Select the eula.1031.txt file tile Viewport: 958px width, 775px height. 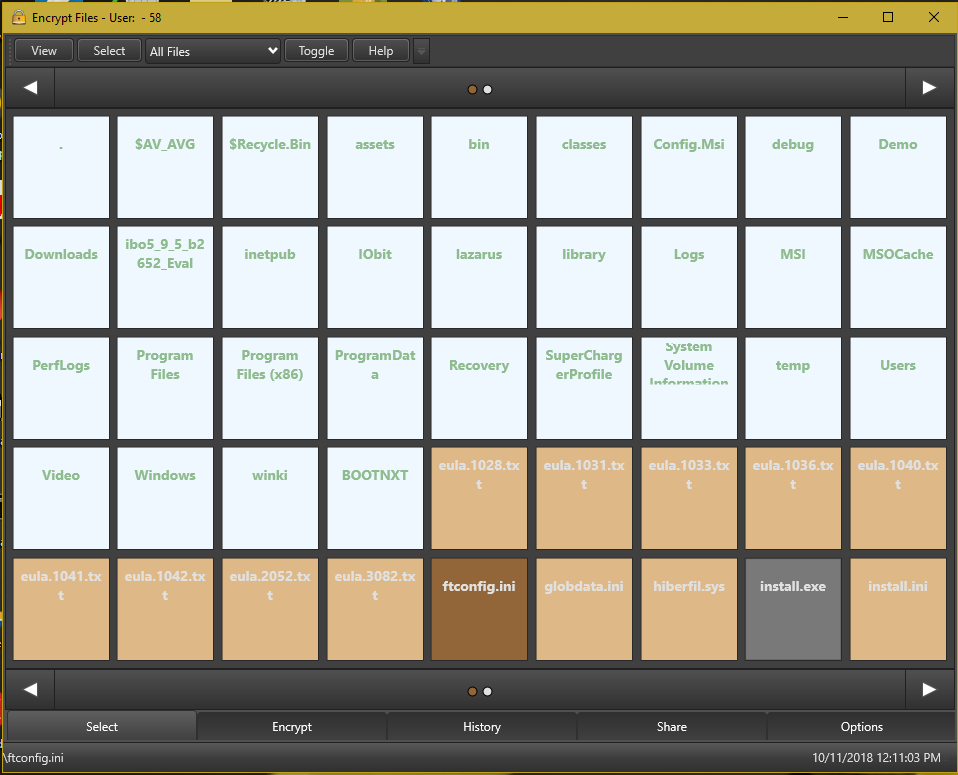pyautogui.click(x=584, y=498)
